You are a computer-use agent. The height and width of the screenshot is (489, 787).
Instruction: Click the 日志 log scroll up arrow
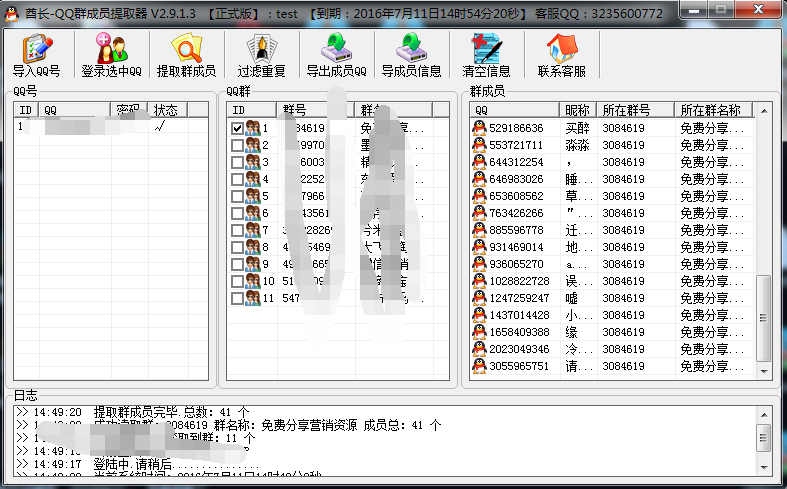[x=764, y=415]
